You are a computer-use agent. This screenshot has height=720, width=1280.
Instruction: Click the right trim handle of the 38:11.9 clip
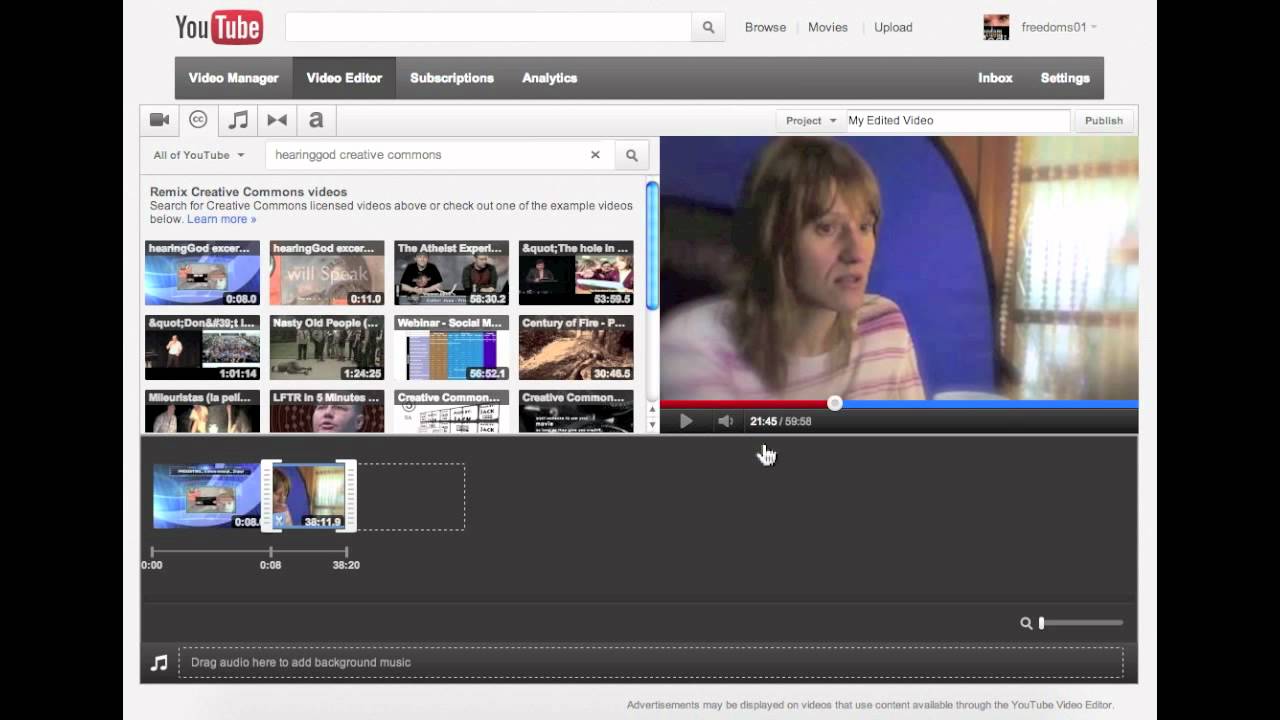[350, 496]
